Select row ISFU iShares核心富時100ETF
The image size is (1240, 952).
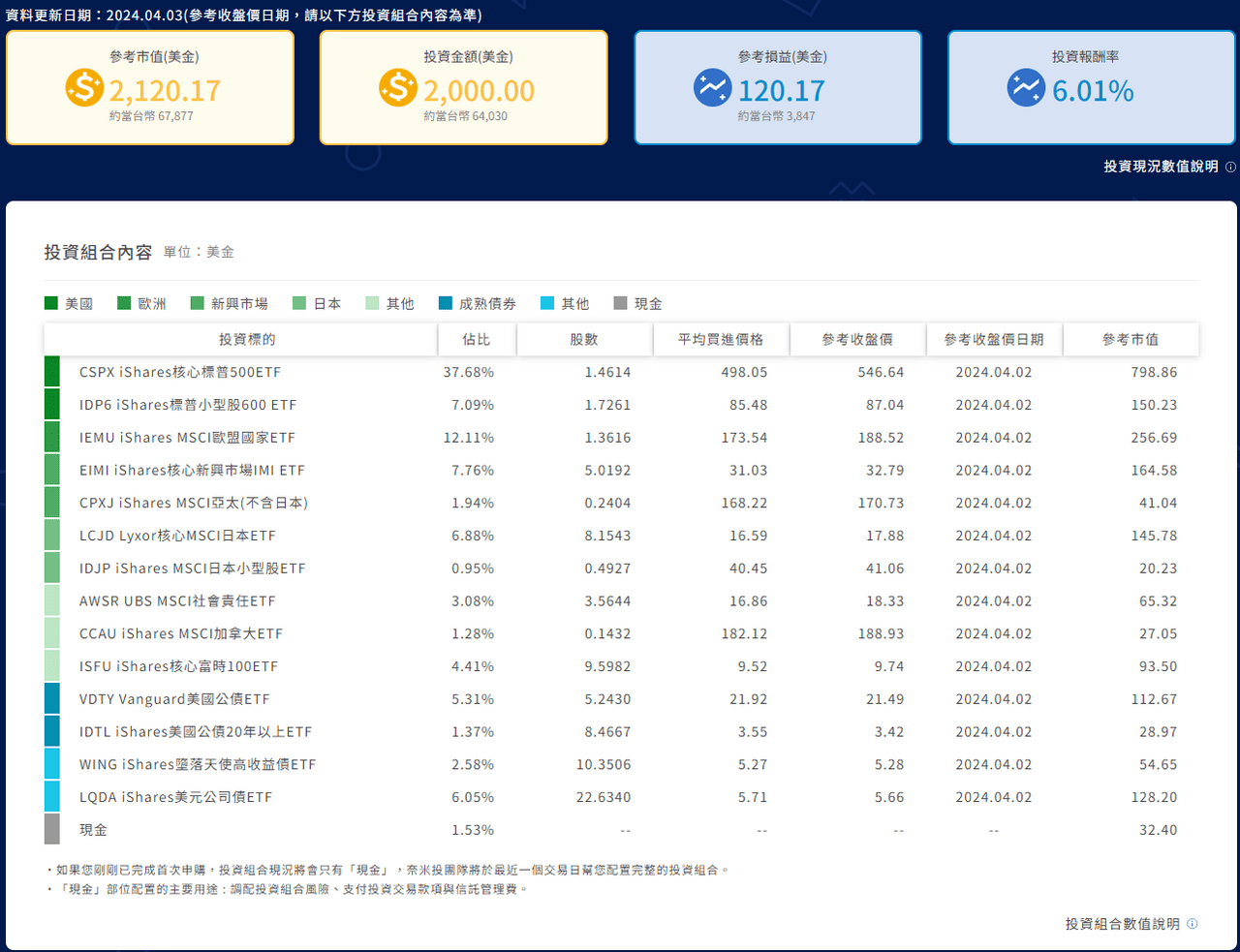pos(621,666)
